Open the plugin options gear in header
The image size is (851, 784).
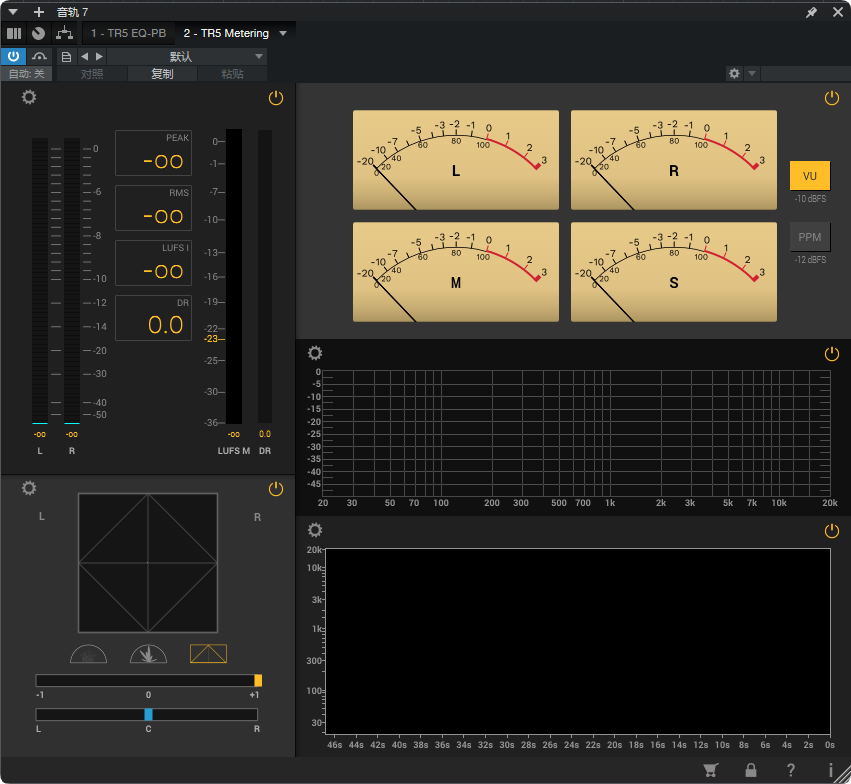(x=734, y=73)
